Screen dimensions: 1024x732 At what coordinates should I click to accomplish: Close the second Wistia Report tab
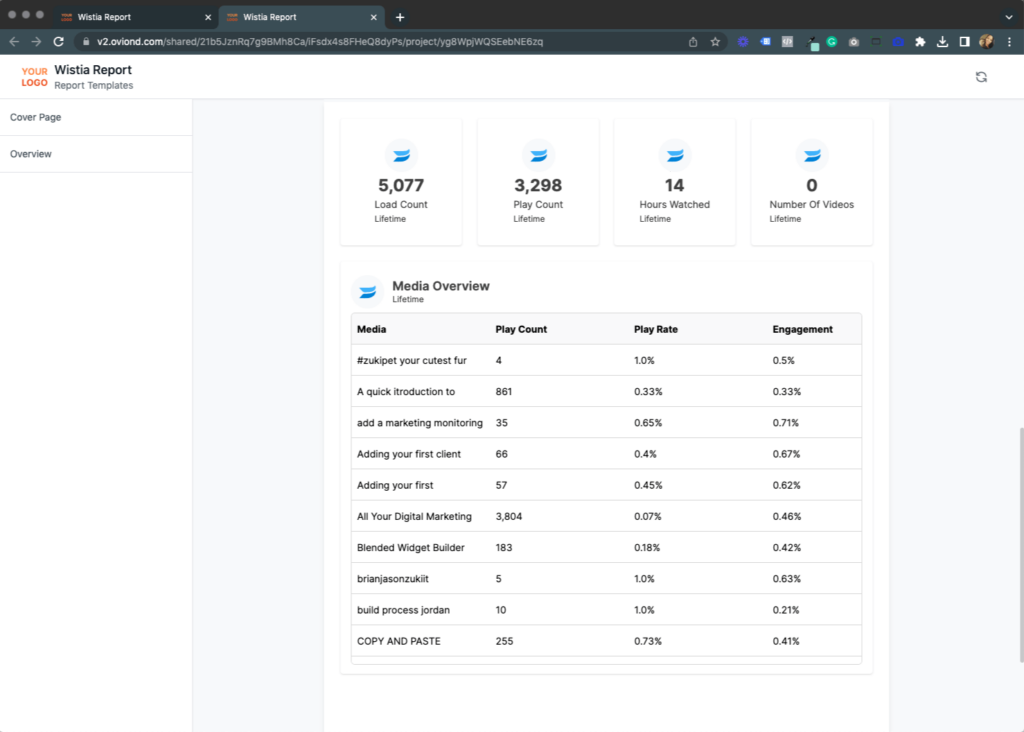click(374, 17)
